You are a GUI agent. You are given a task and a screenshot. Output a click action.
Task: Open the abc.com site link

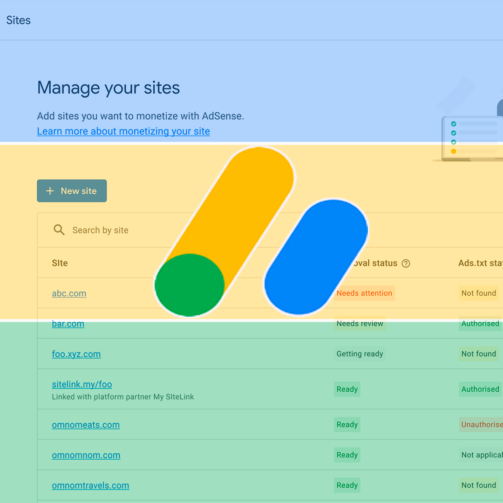click(x=69, y=293)
